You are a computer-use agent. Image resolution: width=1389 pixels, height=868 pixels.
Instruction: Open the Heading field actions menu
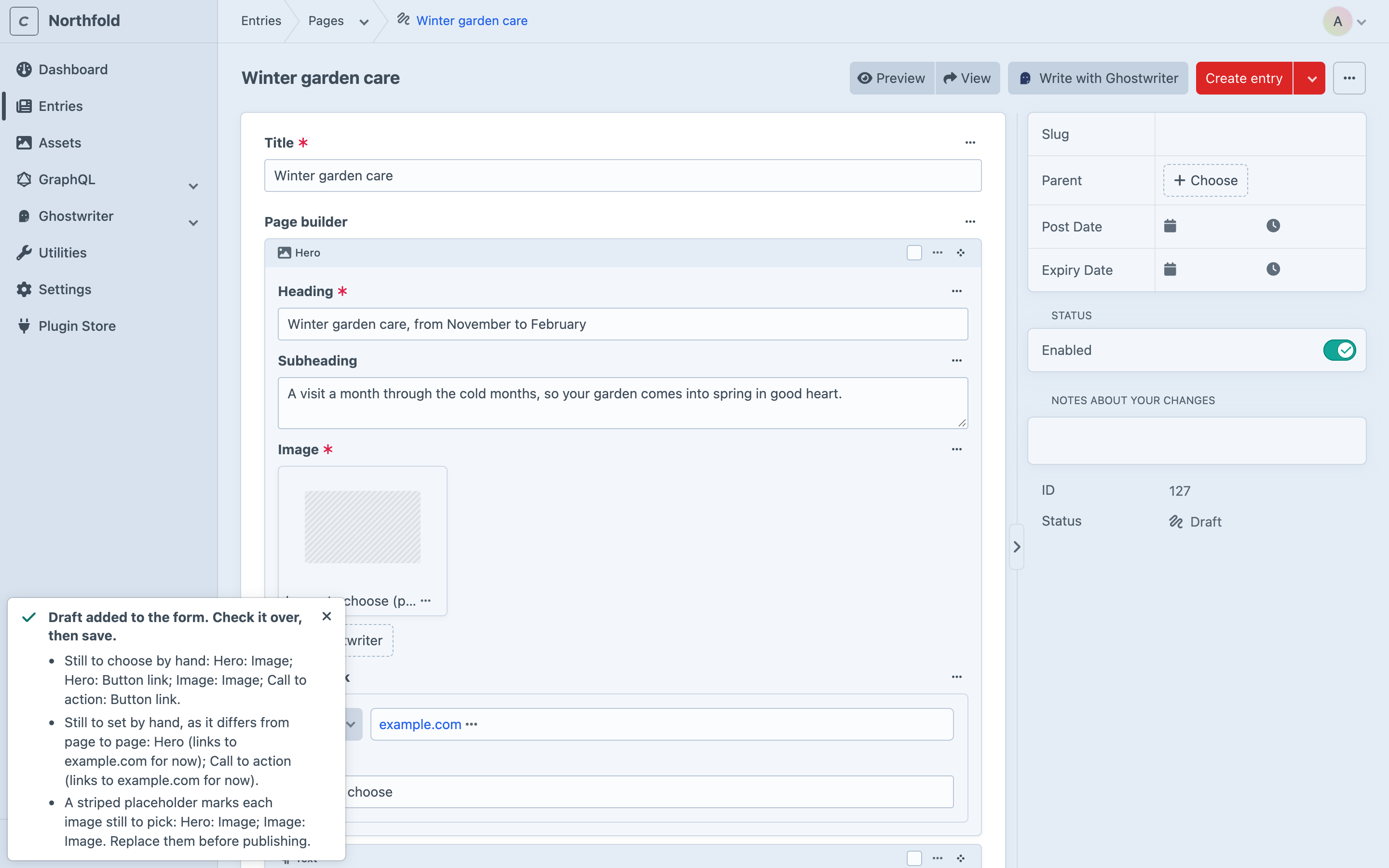point(957,291)
